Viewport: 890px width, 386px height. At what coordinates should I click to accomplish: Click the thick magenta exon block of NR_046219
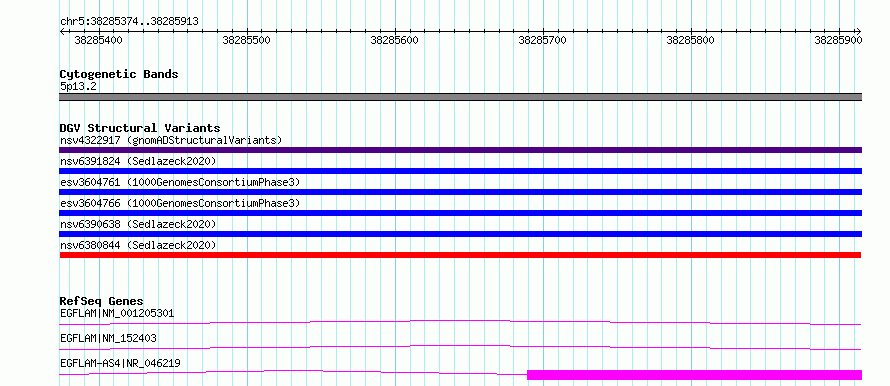[x=694, y=375]
